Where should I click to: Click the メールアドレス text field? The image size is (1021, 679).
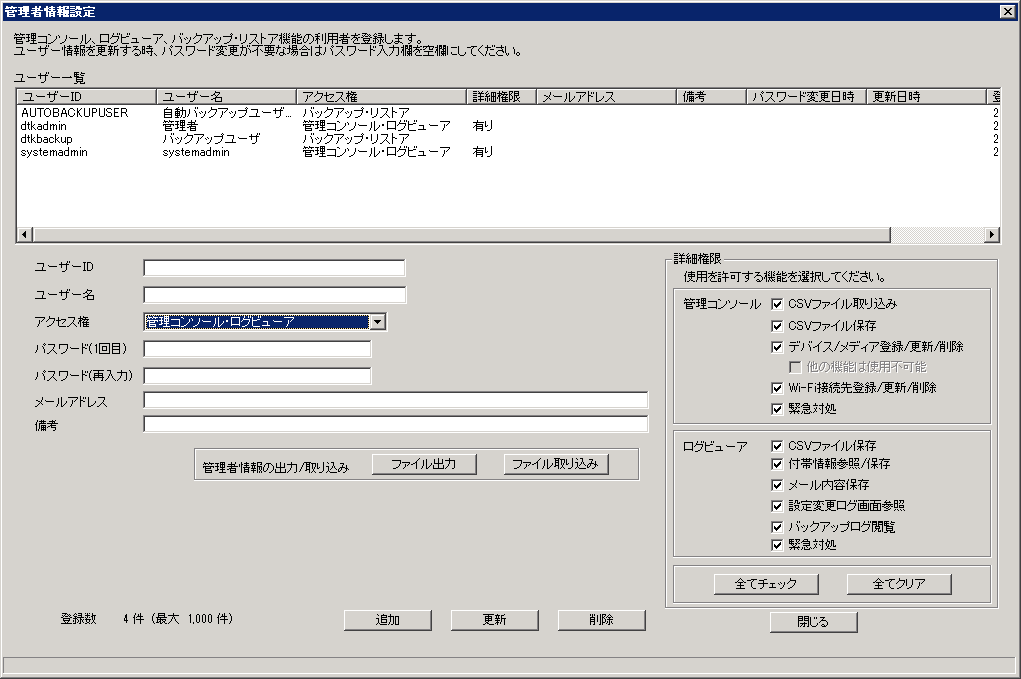[x=395, y=401]
